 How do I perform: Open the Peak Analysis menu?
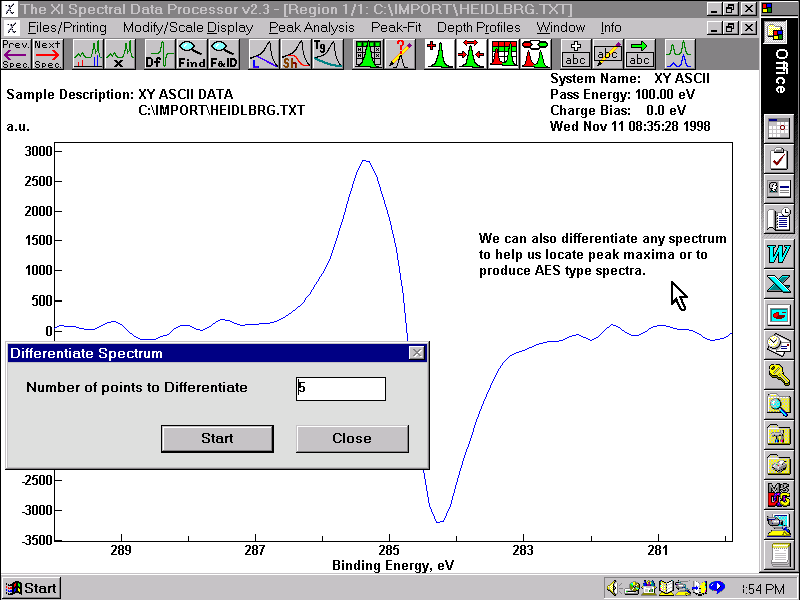(x=311, y=27)
